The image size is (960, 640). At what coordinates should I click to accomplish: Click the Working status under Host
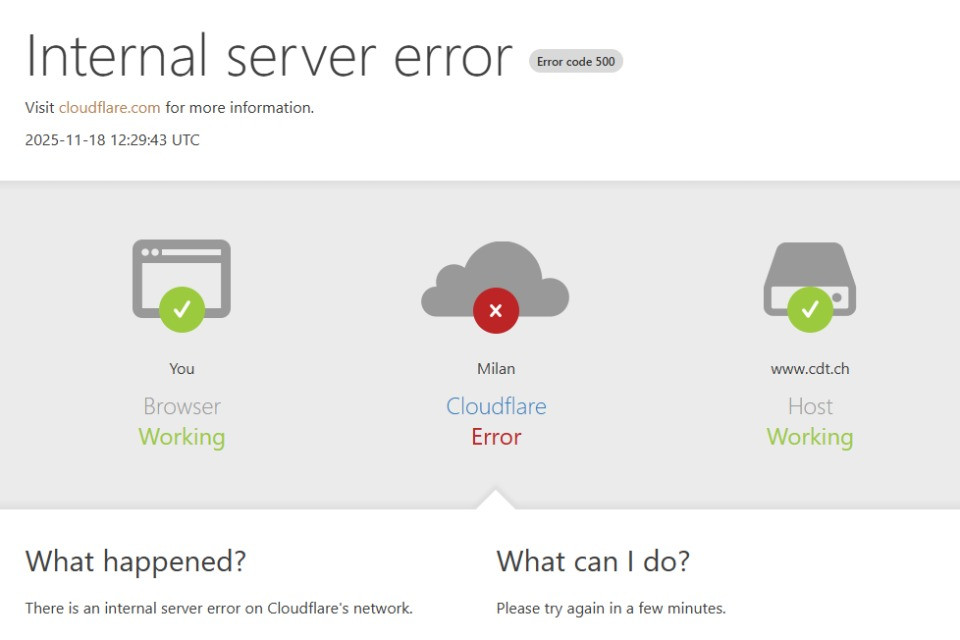(810, 437)
